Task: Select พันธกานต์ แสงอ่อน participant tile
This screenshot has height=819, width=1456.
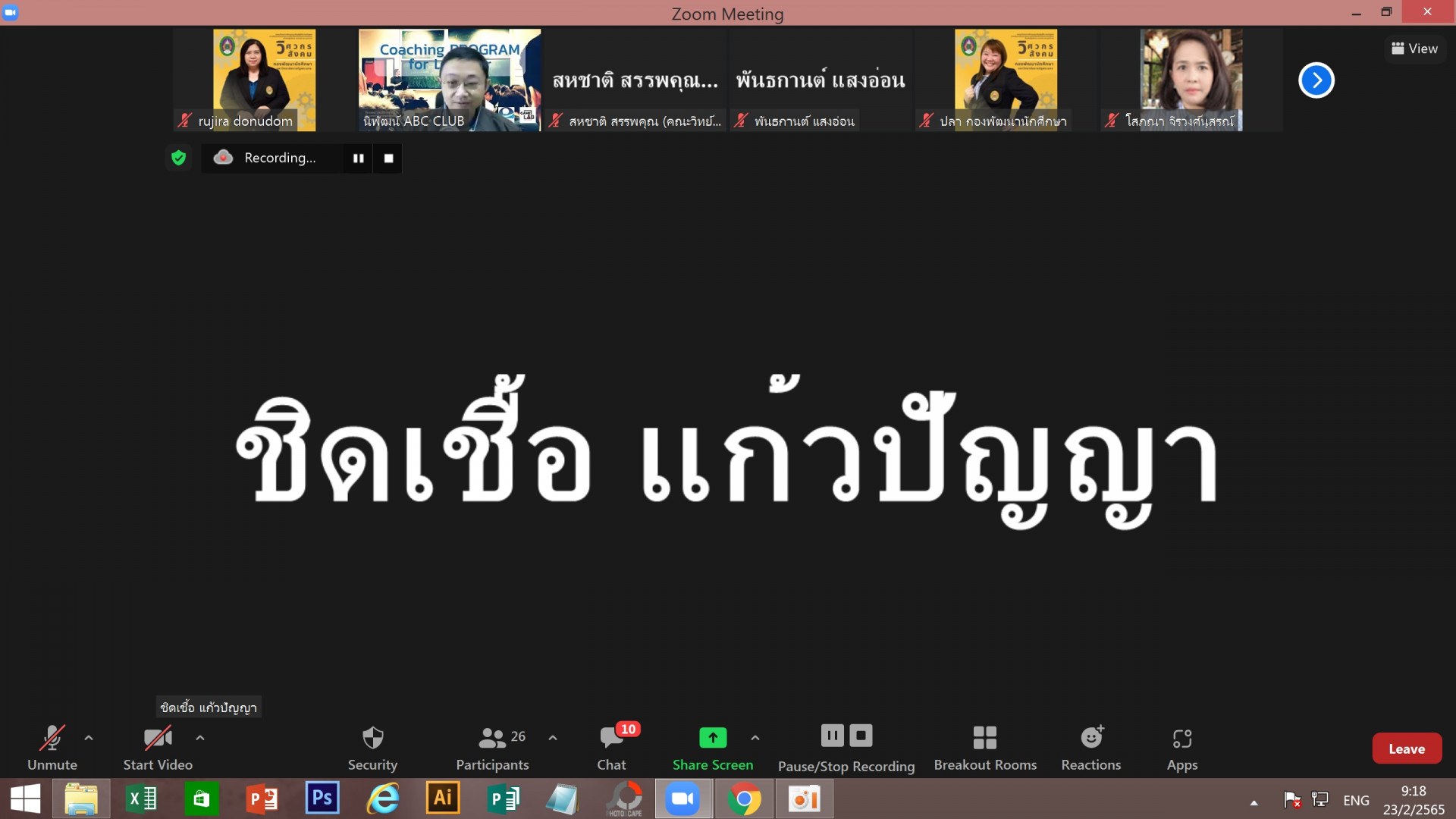Action: point(821,80)
